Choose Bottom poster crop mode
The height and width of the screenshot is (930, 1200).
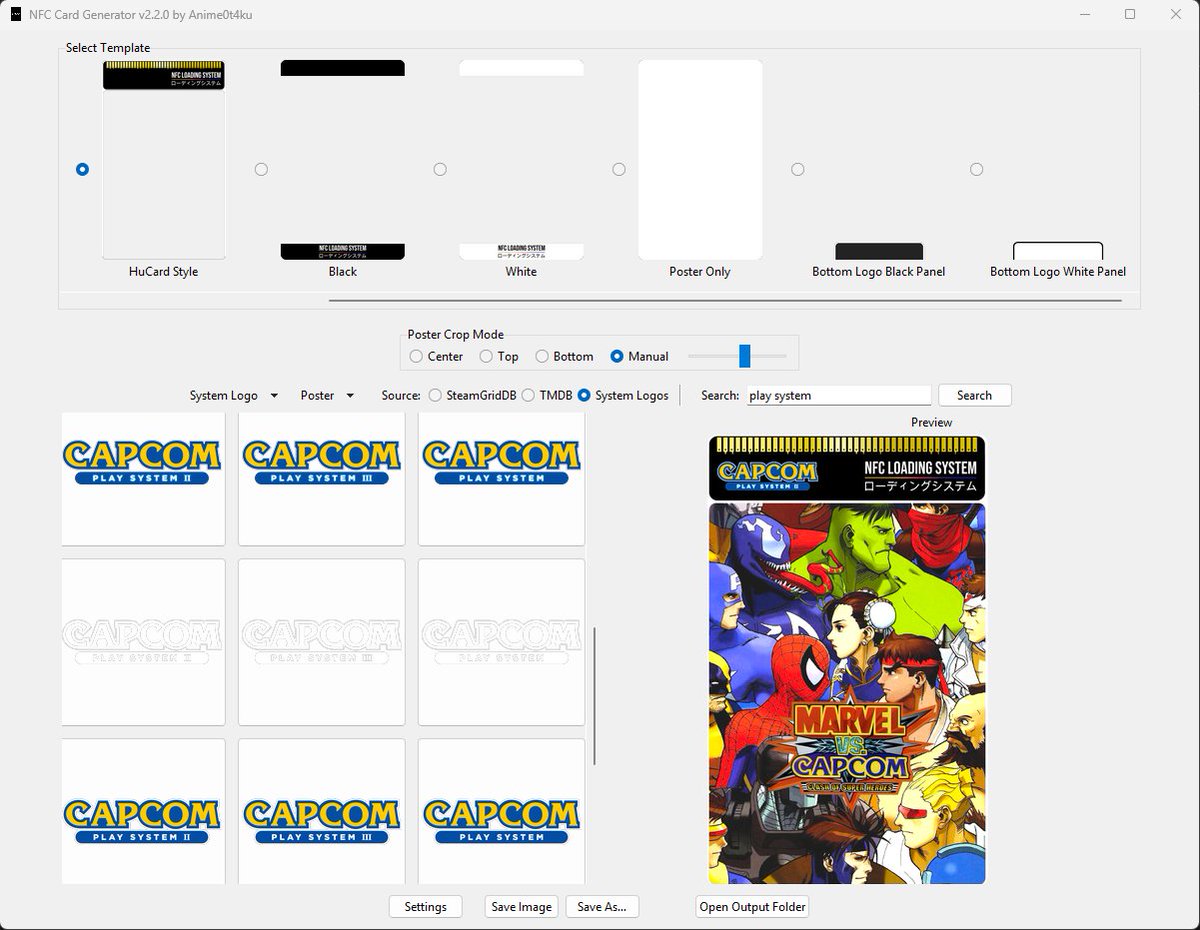pyautogui.click(x=542, y=356)
